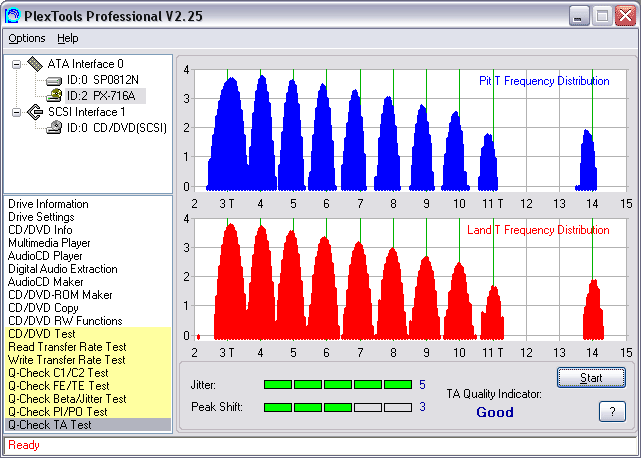Select Read Transfer Rate Test
The width and height of the screenshot is (641, 458).
[x=88, y=347]
